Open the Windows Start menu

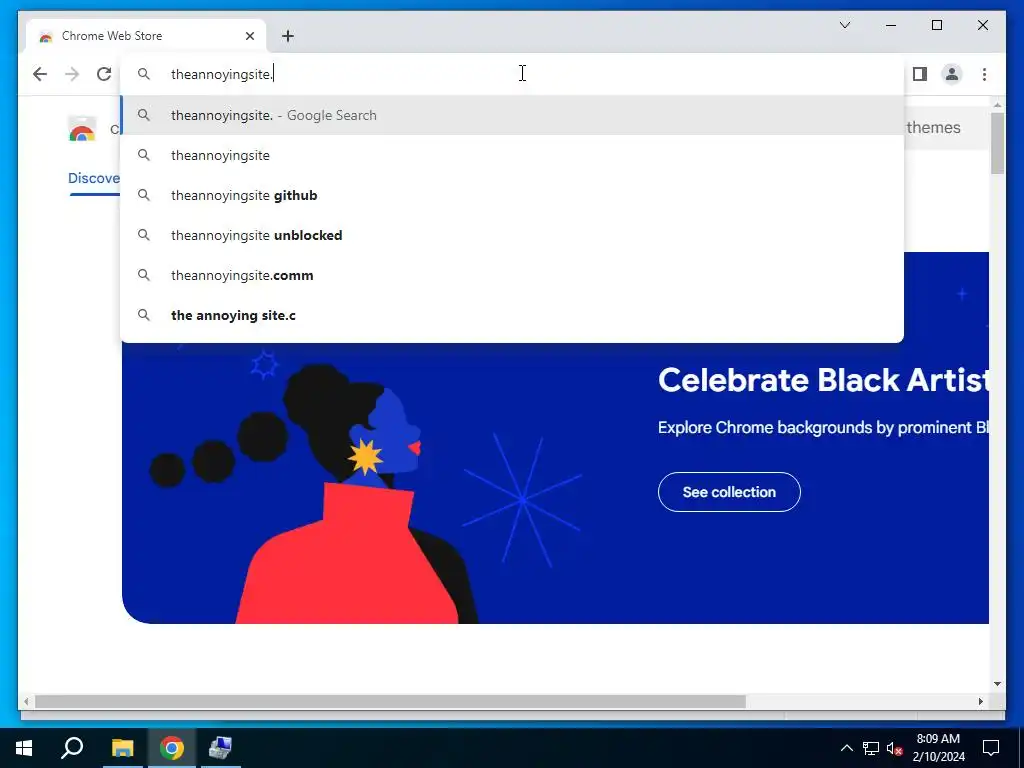pos(24,748)
